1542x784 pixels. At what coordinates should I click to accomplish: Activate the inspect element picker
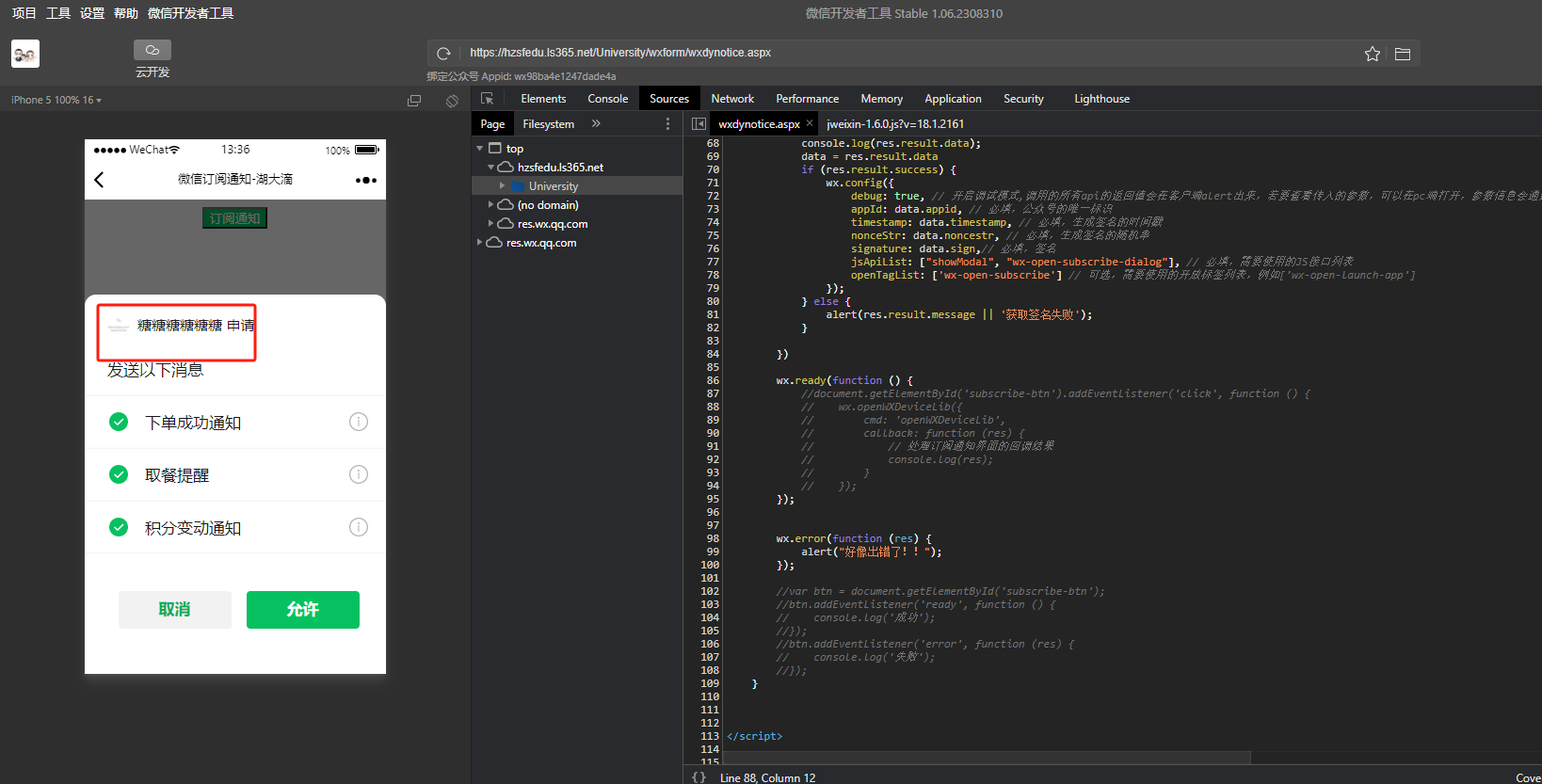[488, 99]
